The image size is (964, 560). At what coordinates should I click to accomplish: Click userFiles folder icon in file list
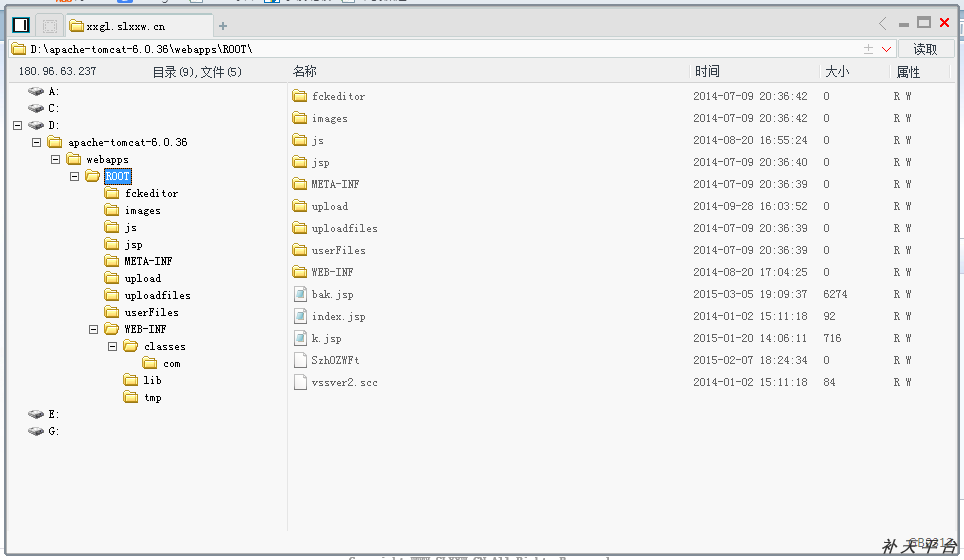pyautogui.click(x=300, y=250)
